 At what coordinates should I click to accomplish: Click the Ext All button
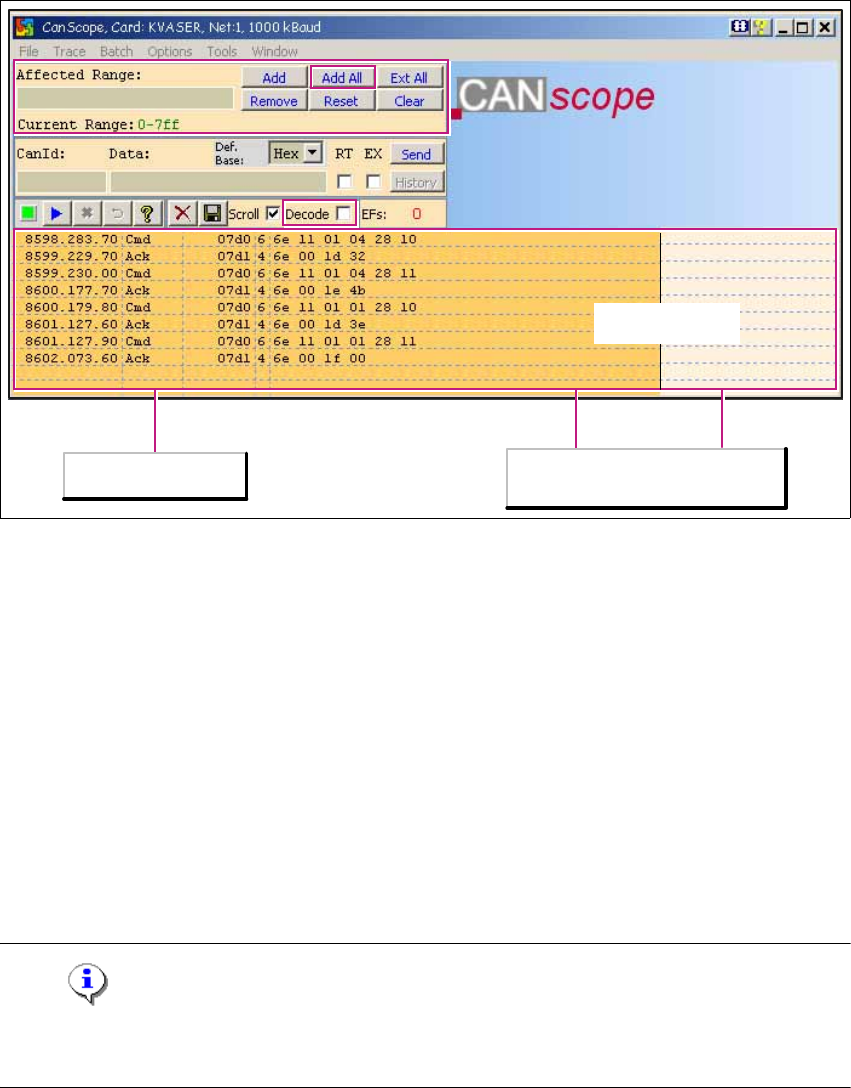pos(409,78)
